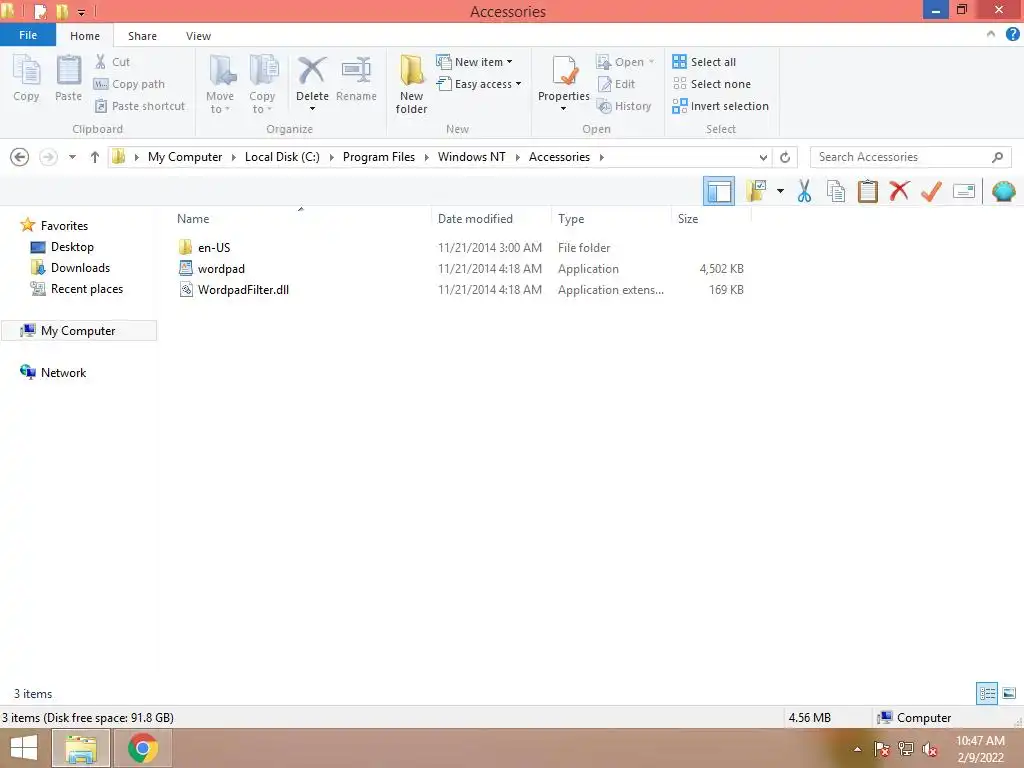This screenshot has height=768, width=1024.
Task: Open file History in the ribbon
Action: pos(624,106)
